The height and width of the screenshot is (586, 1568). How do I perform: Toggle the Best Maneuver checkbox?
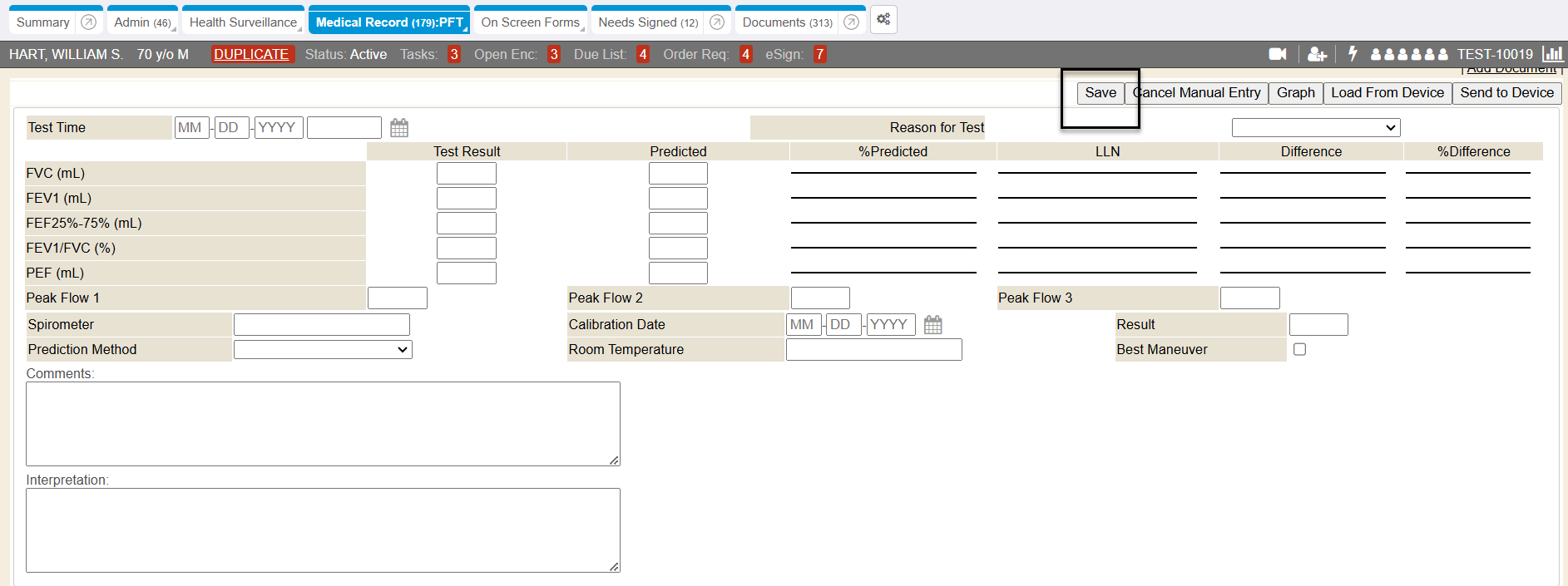coord(1299,350)
